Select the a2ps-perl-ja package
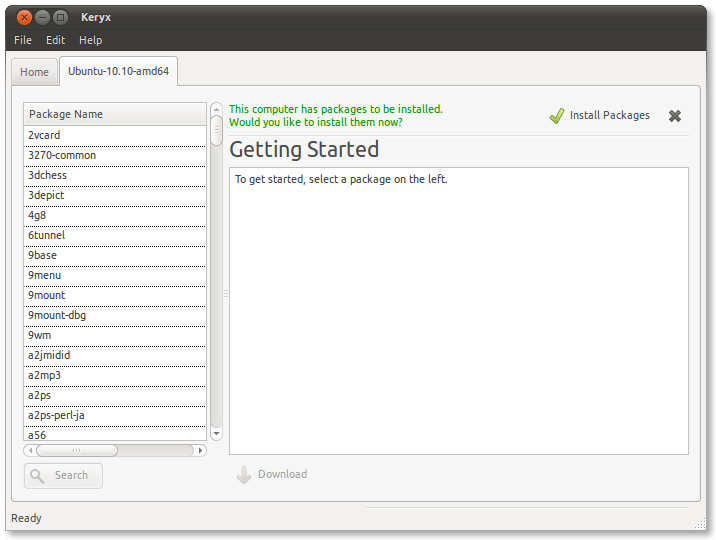716x540 pixels. tap(115, 416)
